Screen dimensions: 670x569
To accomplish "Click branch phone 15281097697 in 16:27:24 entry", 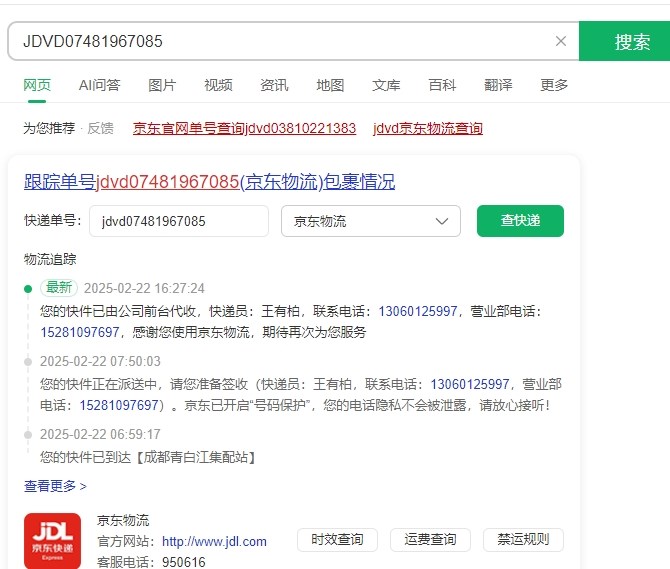I will point(80,332).
